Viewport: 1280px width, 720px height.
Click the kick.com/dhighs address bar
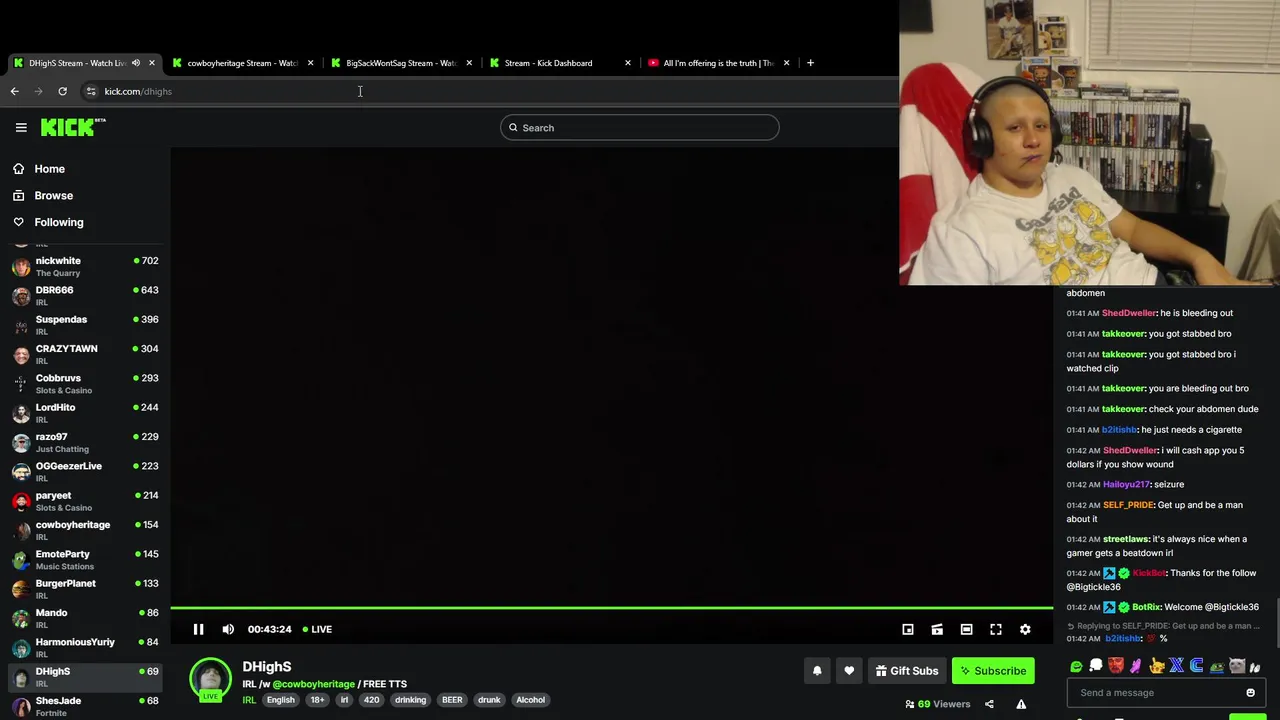click(138, 91)
